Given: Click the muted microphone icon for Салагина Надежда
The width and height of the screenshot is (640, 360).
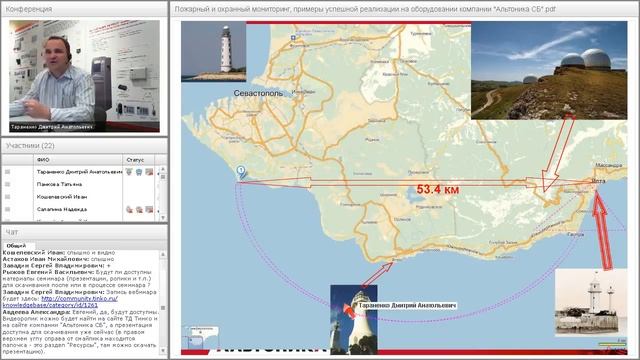Looking at the screenshot, I should (x=129, y=209).
